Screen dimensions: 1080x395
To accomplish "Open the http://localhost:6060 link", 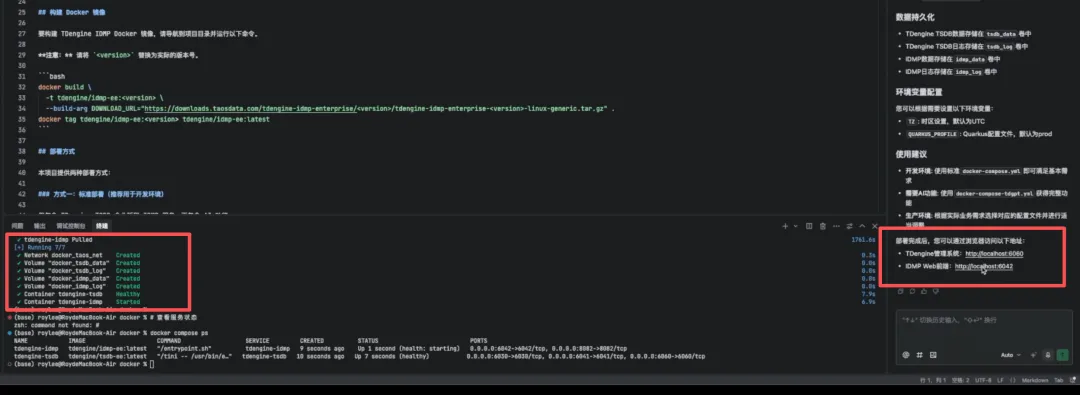I will pyautogui.click(x=994, y=254).
